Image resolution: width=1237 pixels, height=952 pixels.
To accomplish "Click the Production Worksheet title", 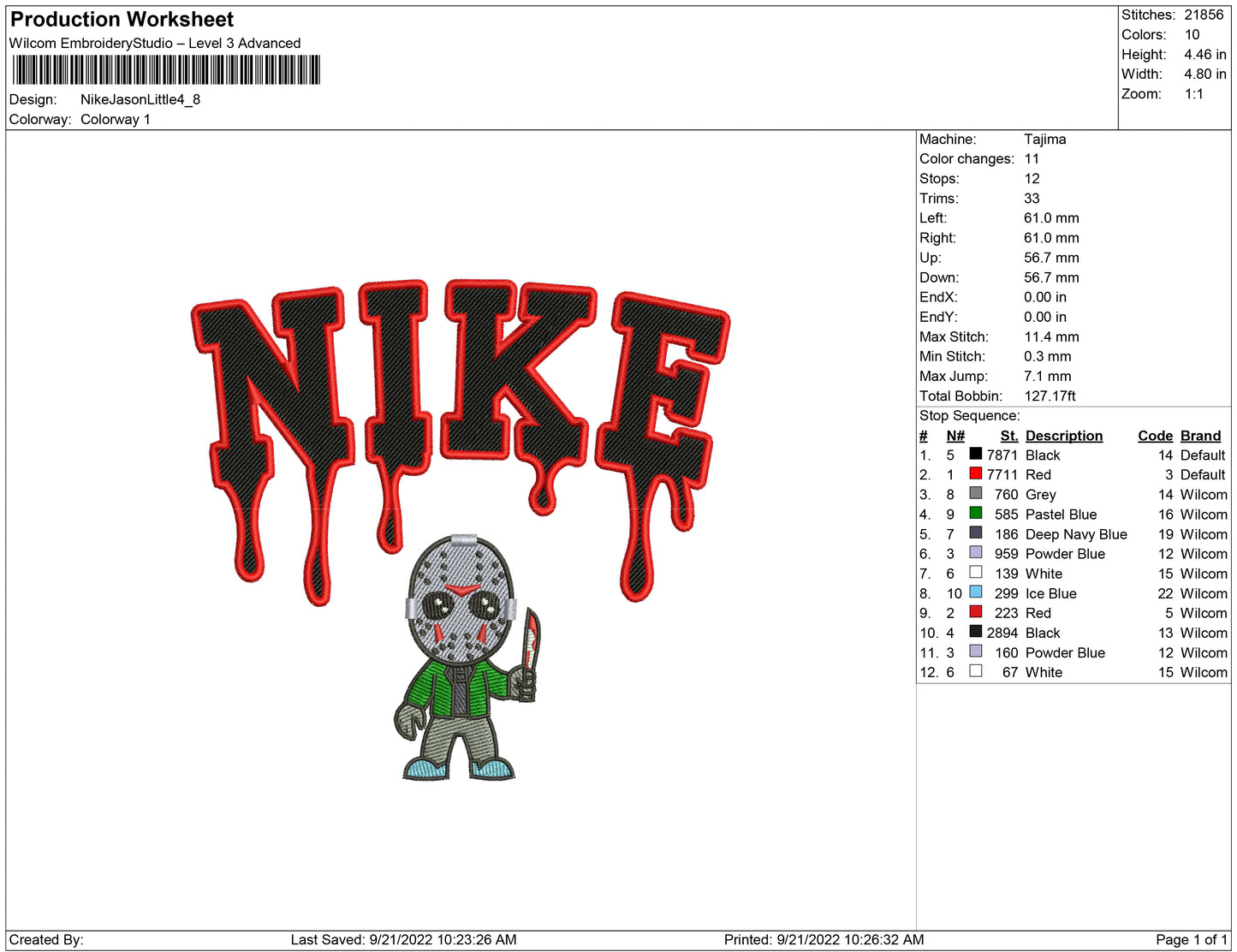I will (122, 19).
